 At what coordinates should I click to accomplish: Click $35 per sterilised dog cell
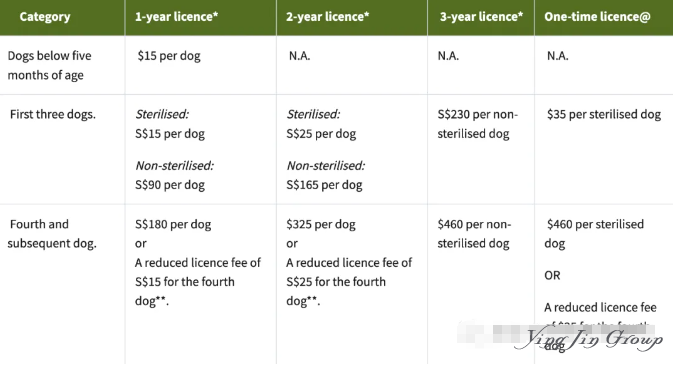tap(604, 115)
